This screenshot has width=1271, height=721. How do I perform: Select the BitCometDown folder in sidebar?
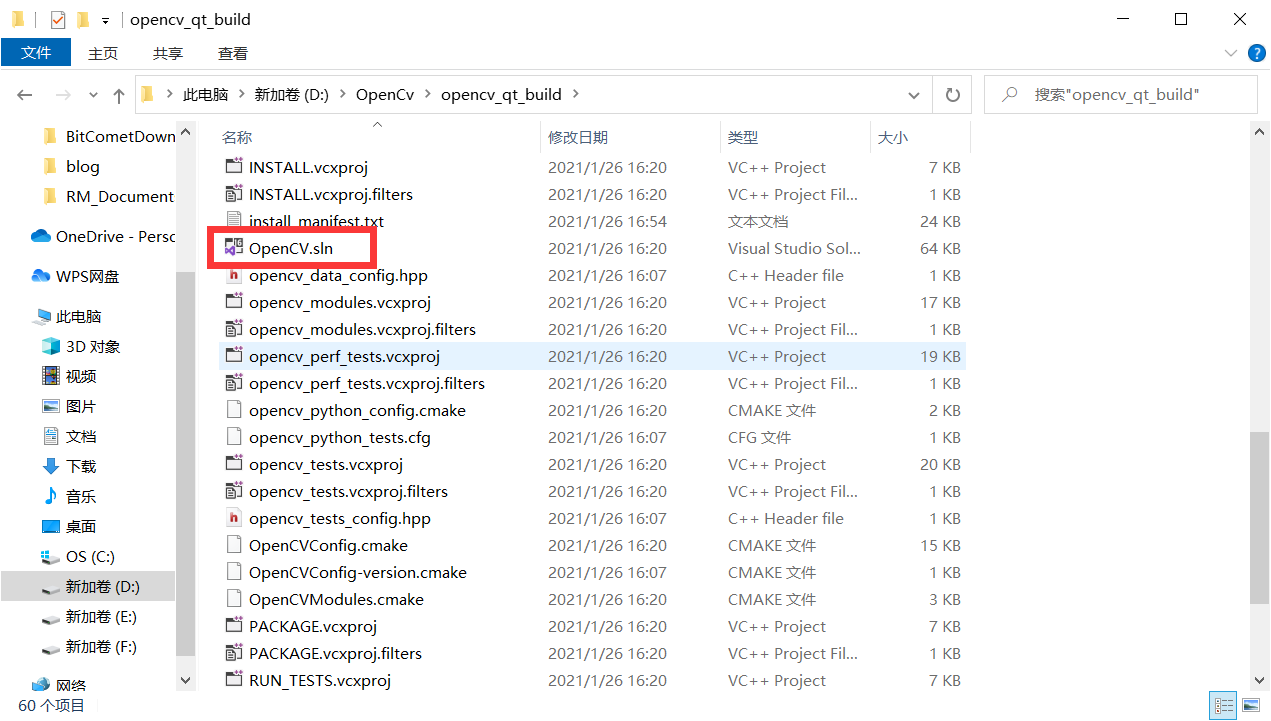(x=109, y=136)
